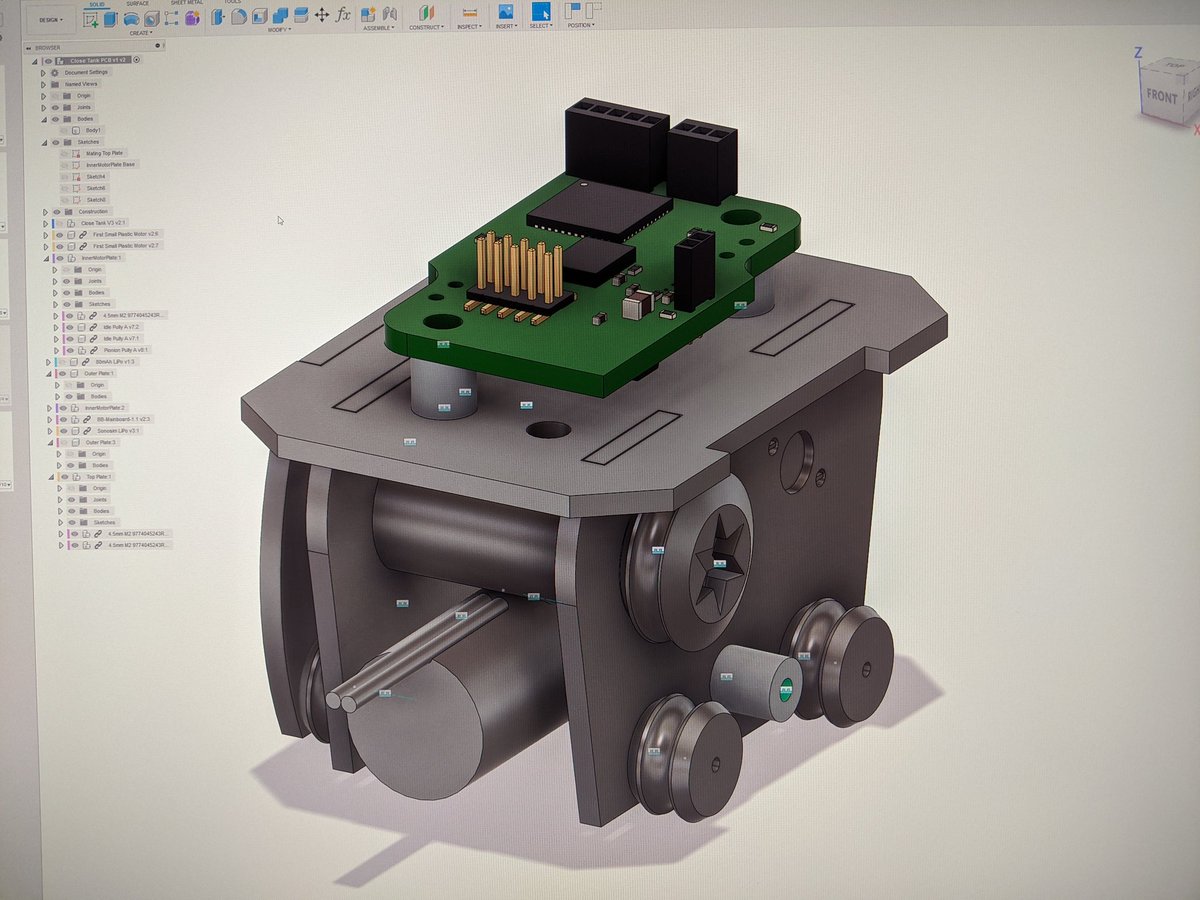Open the Assemble dropdown menu
The width and height of the screenshot is (1200, 900).
(x=379, y=28)
